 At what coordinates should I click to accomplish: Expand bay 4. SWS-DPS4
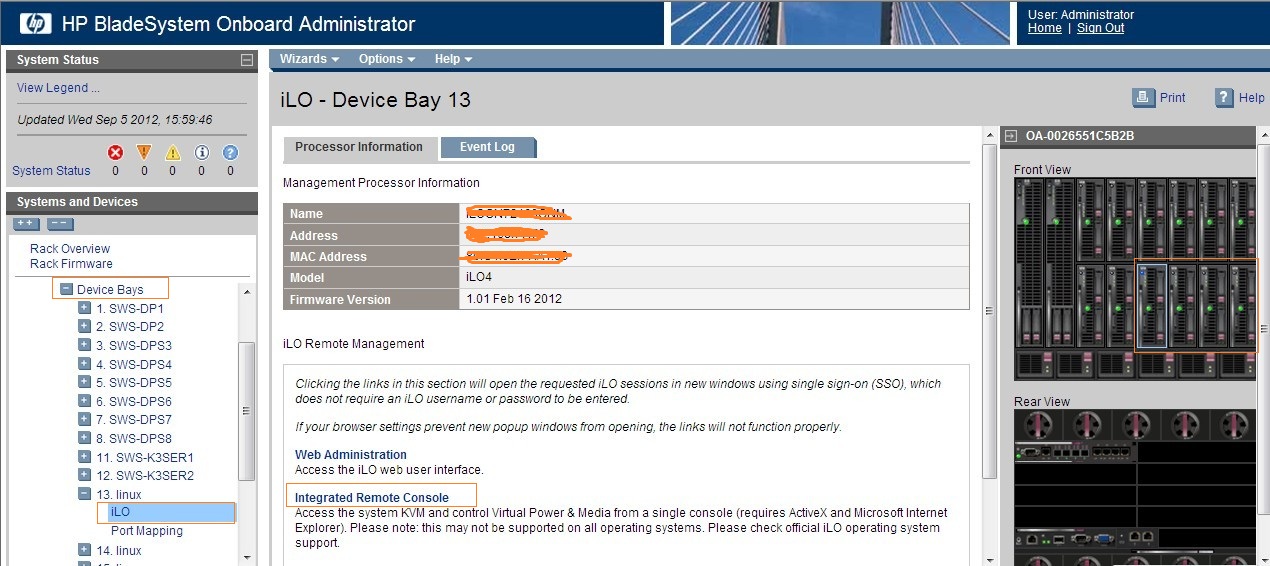[85, 364]
